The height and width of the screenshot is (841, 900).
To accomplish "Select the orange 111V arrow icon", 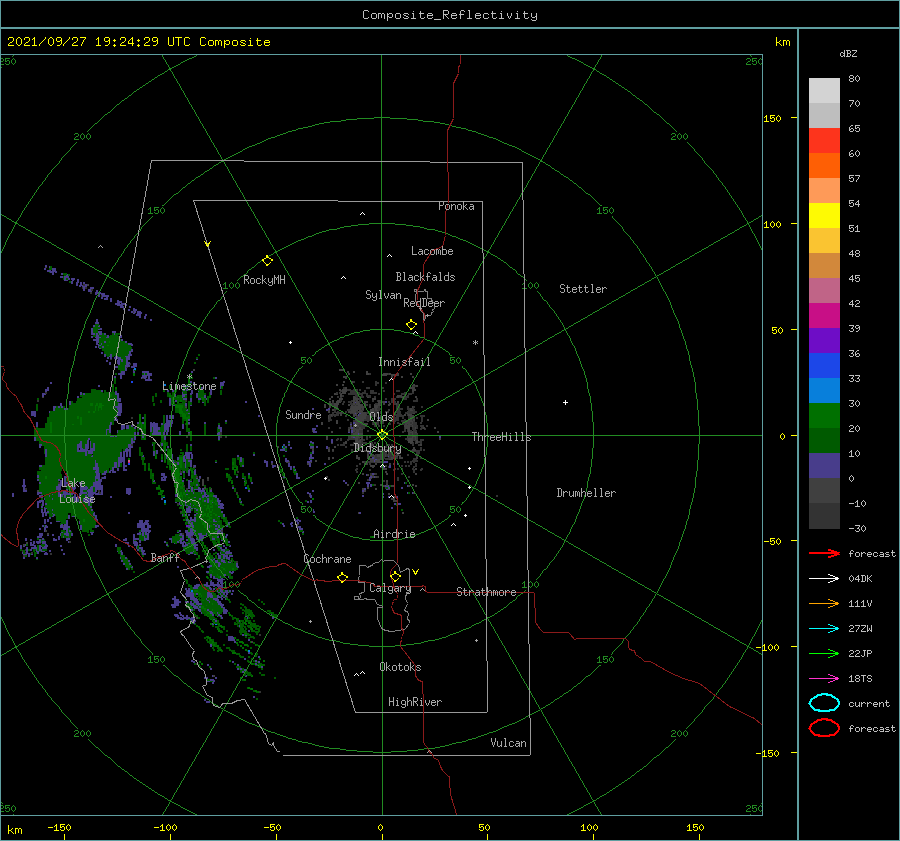I will tap(824, 603).
